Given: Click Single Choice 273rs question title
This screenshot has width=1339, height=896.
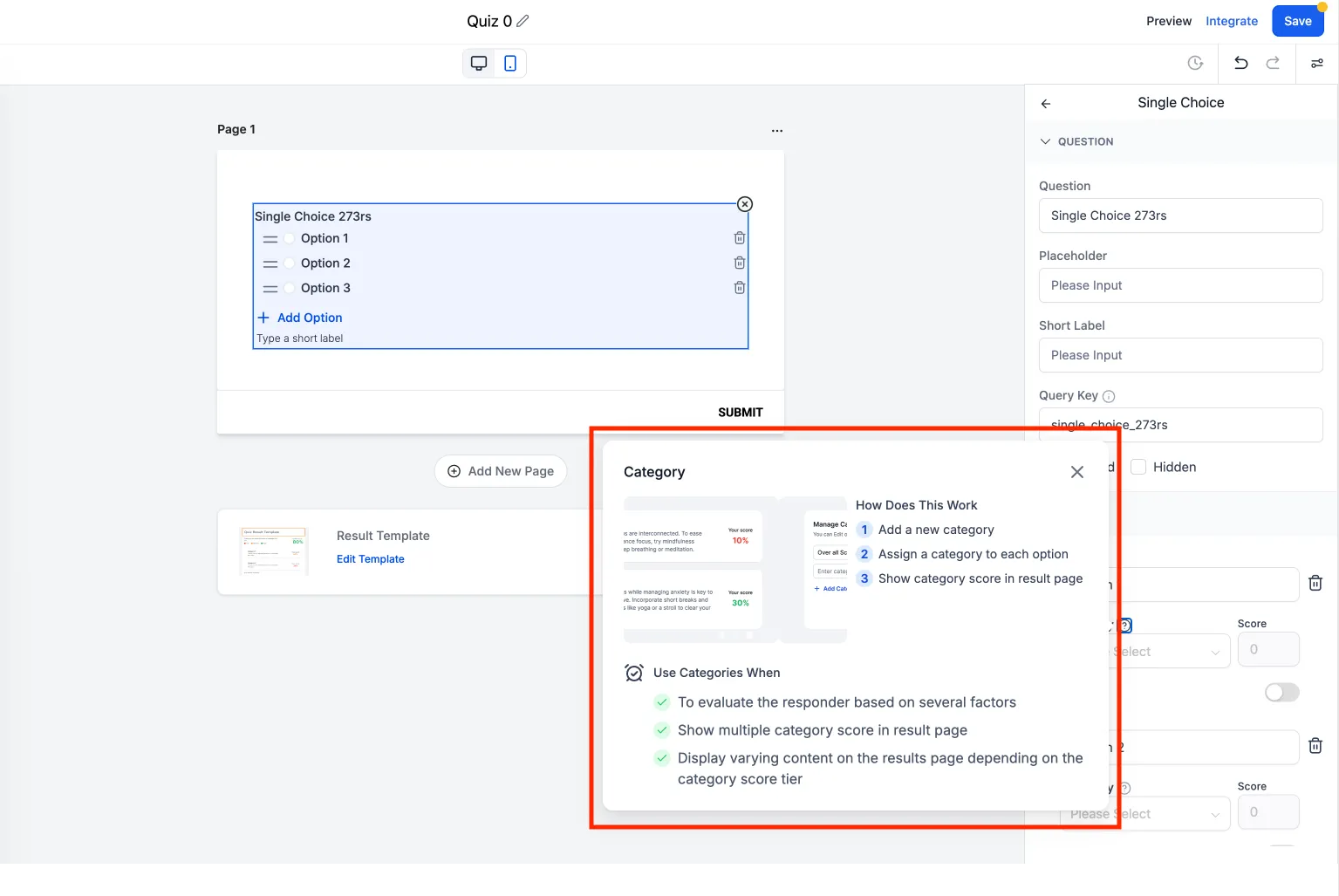Looking at the screenshot, I should coord(313,216).
